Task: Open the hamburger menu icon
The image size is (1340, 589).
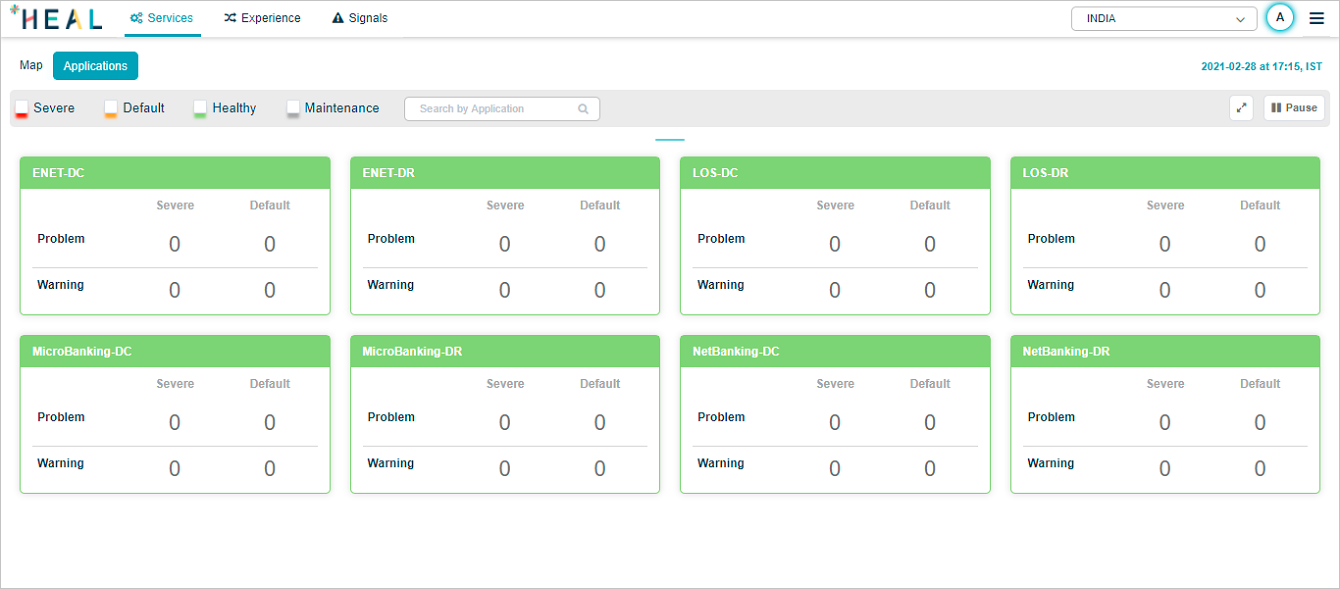Action: (1316, 18)
